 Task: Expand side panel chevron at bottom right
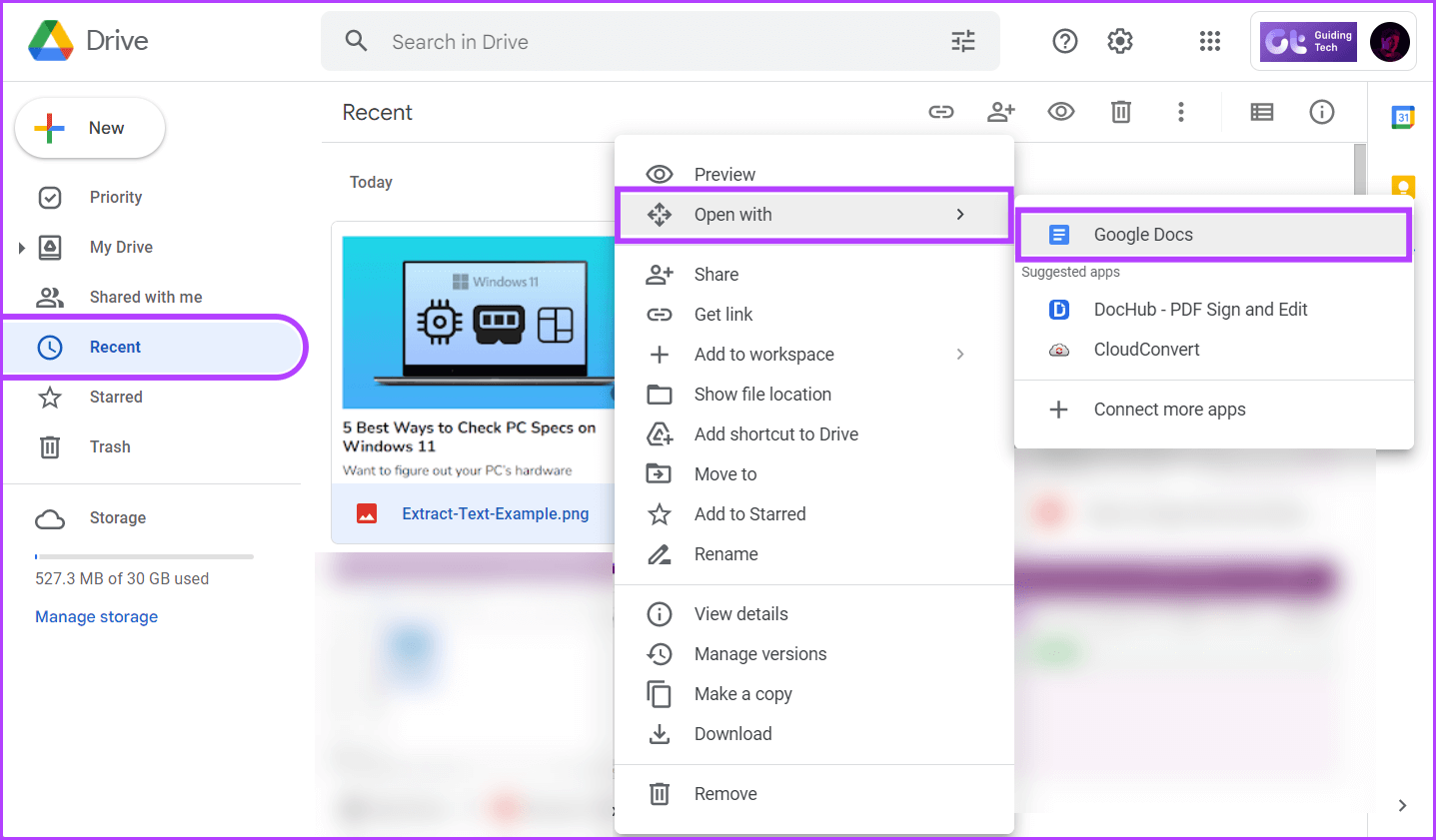[x=1403, y=805]
